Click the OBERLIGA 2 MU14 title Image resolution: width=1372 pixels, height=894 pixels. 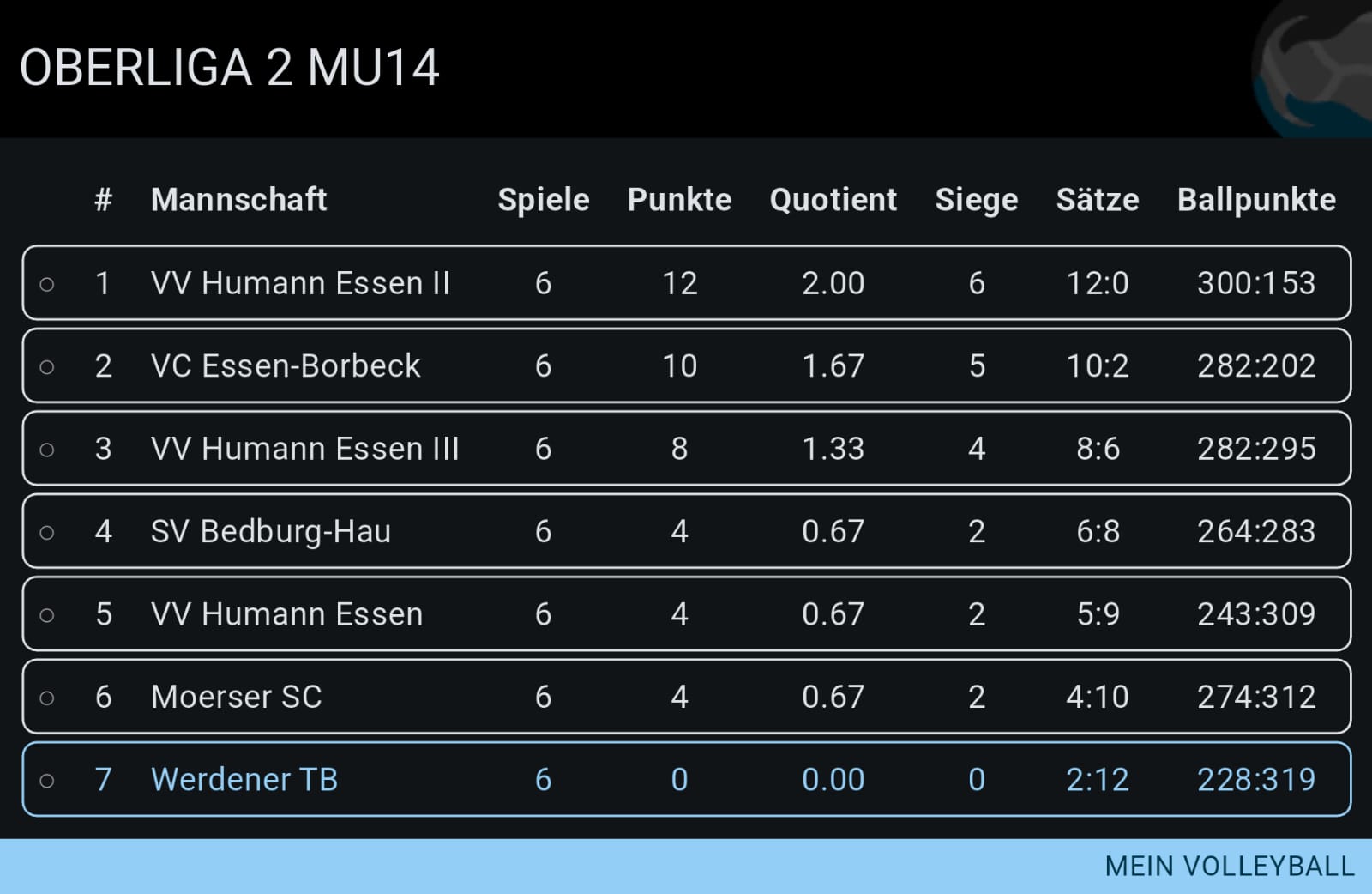point(230,69)
